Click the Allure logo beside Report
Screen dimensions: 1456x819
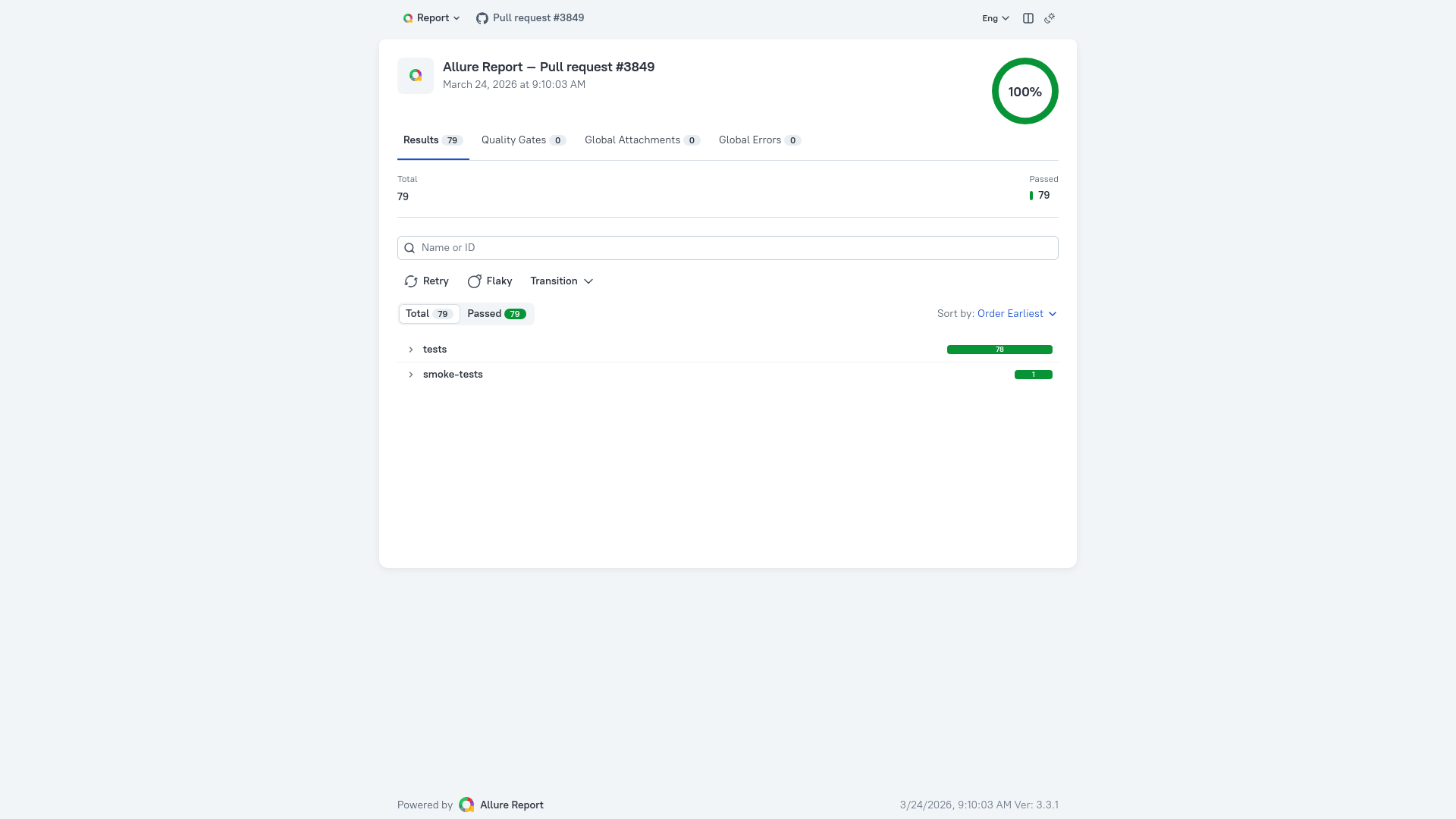[408, 18]
